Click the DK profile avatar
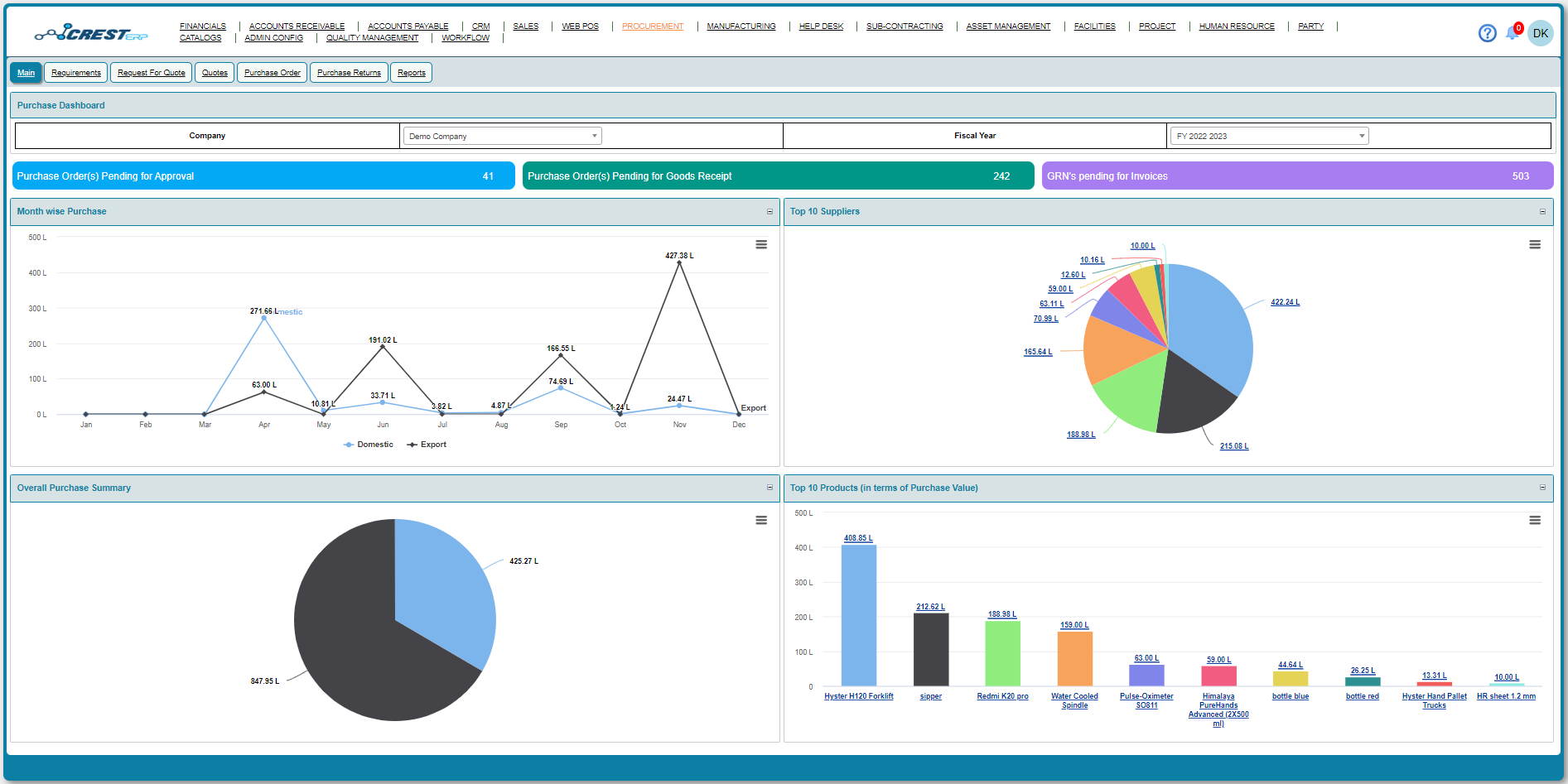 1540,33
